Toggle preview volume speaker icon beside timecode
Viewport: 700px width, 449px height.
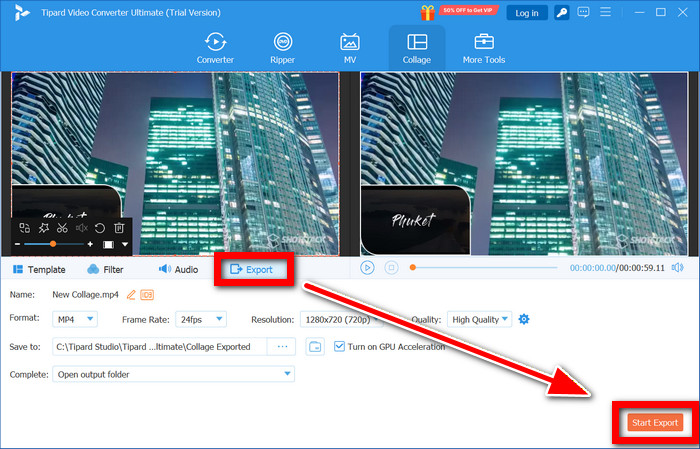(x=677, y=268)
